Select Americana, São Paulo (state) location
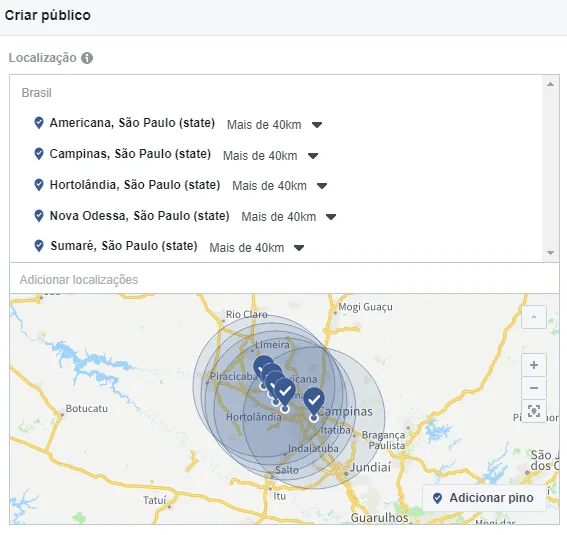The width and height of the screenshot is (567, 535). [x=132, y=123]
